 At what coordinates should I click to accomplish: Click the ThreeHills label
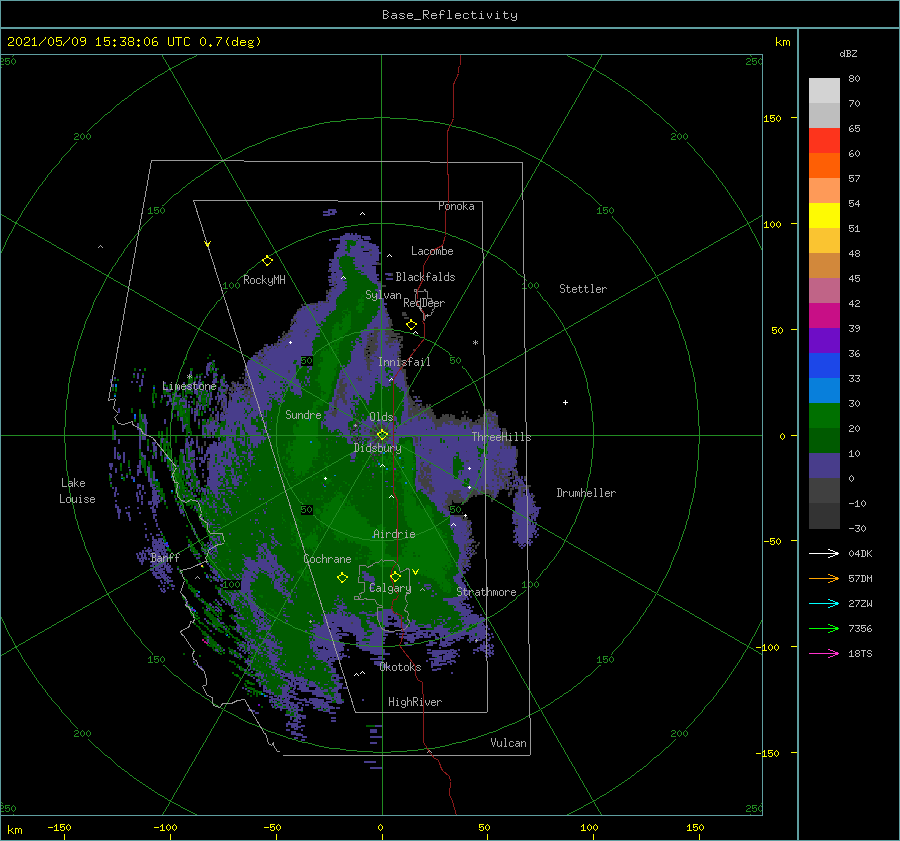[x=501, y=437]
